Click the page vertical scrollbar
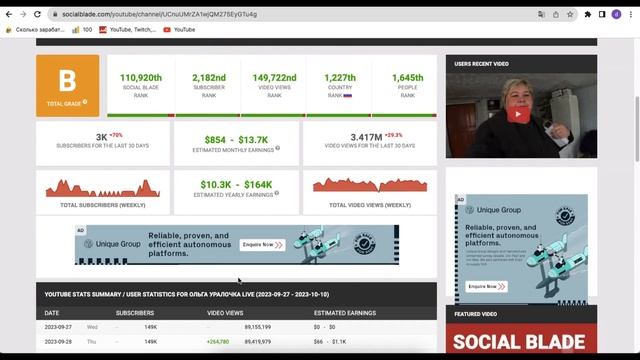Viewport: 640px width, 360px height. [637, 129]
